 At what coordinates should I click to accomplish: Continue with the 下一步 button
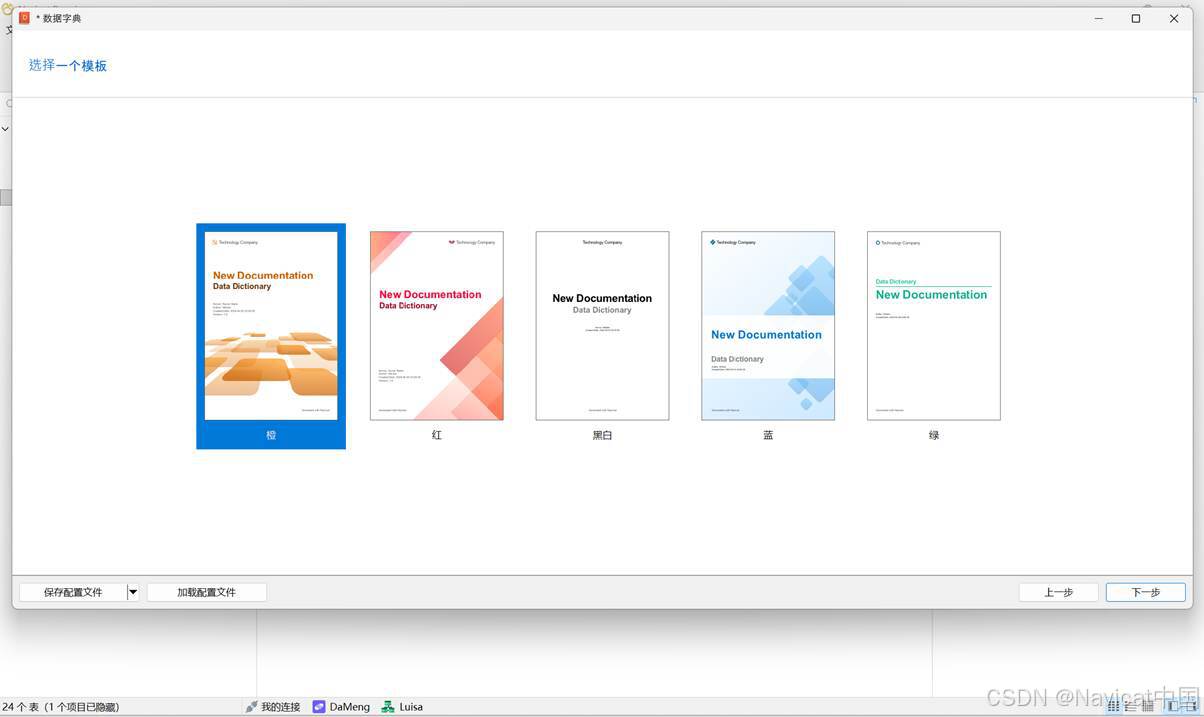point(1146,592)
